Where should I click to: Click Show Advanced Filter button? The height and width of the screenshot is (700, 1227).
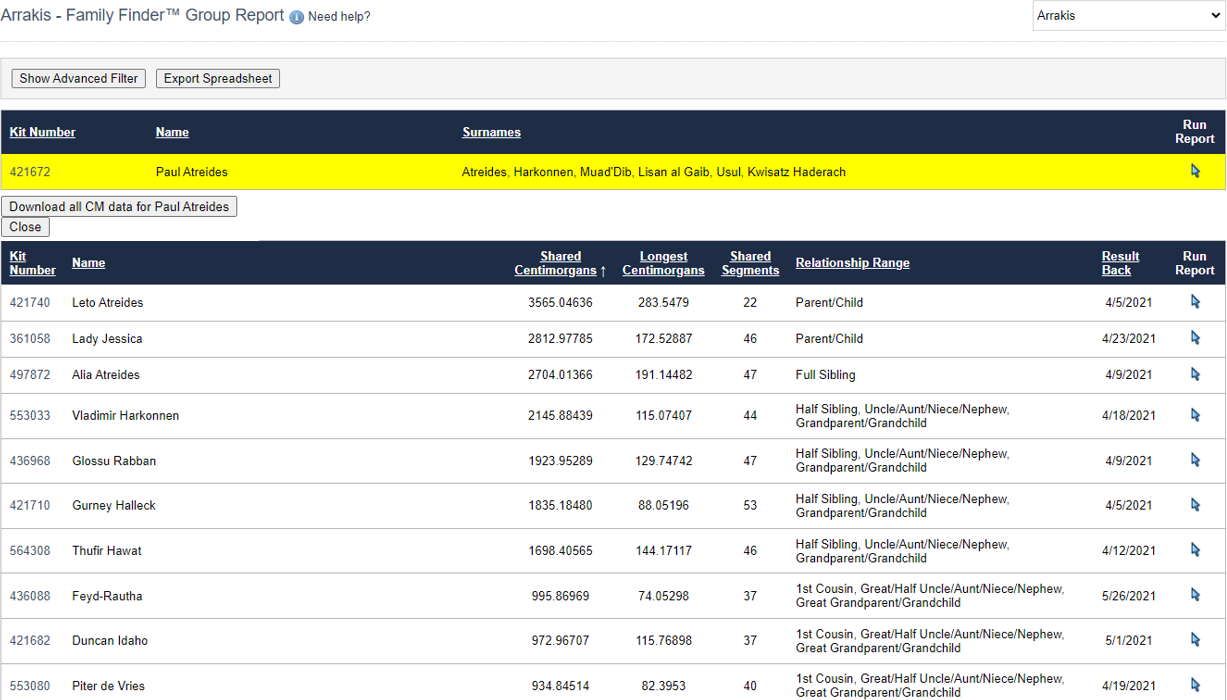tap(78, 78)
